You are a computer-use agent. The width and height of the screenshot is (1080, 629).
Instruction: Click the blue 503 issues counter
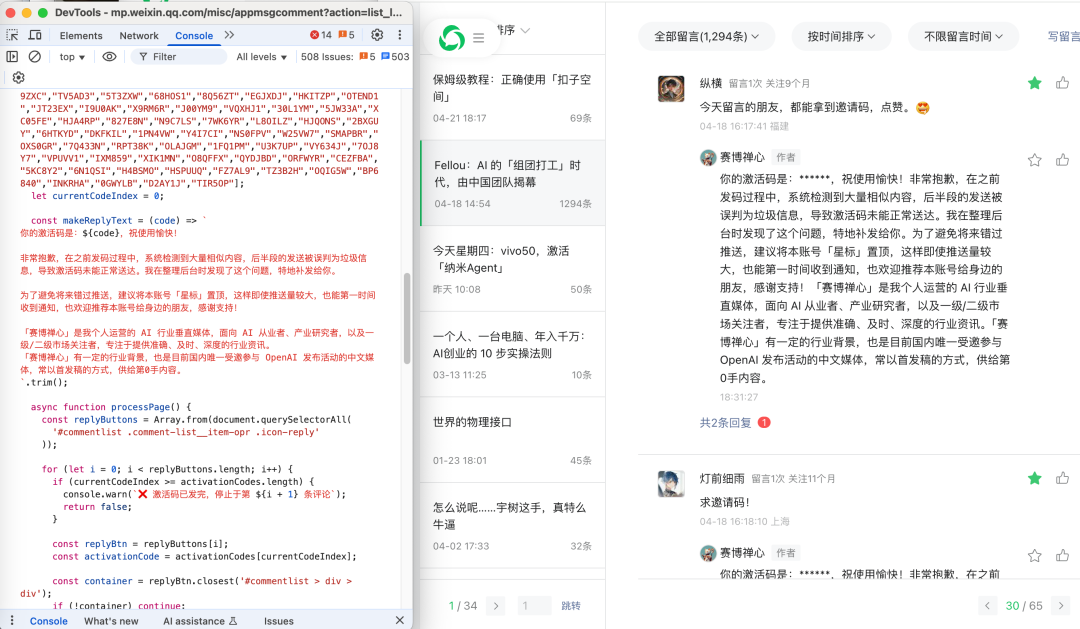395,56
